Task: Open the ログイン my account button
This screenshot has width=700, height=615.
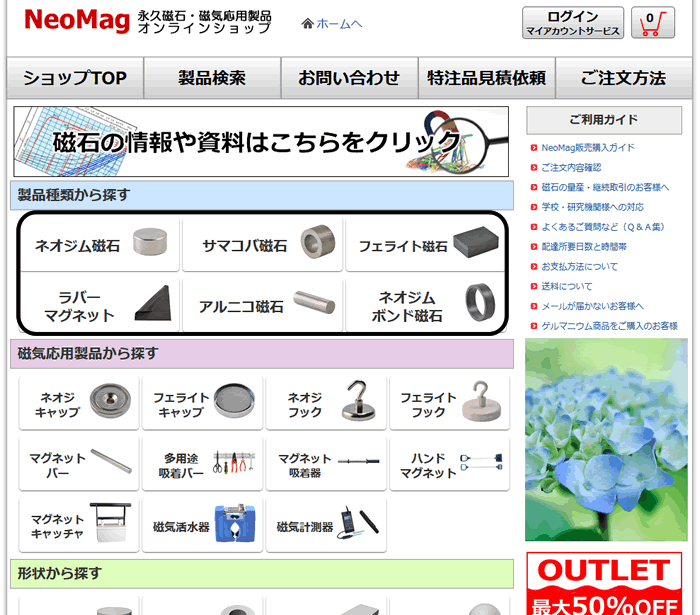Action: click(573, 22)
